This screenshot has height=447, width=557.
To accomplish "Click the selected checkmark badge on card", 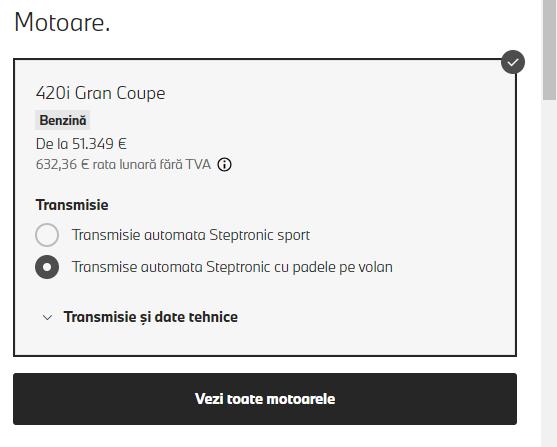I will click(x=513, y=62).
